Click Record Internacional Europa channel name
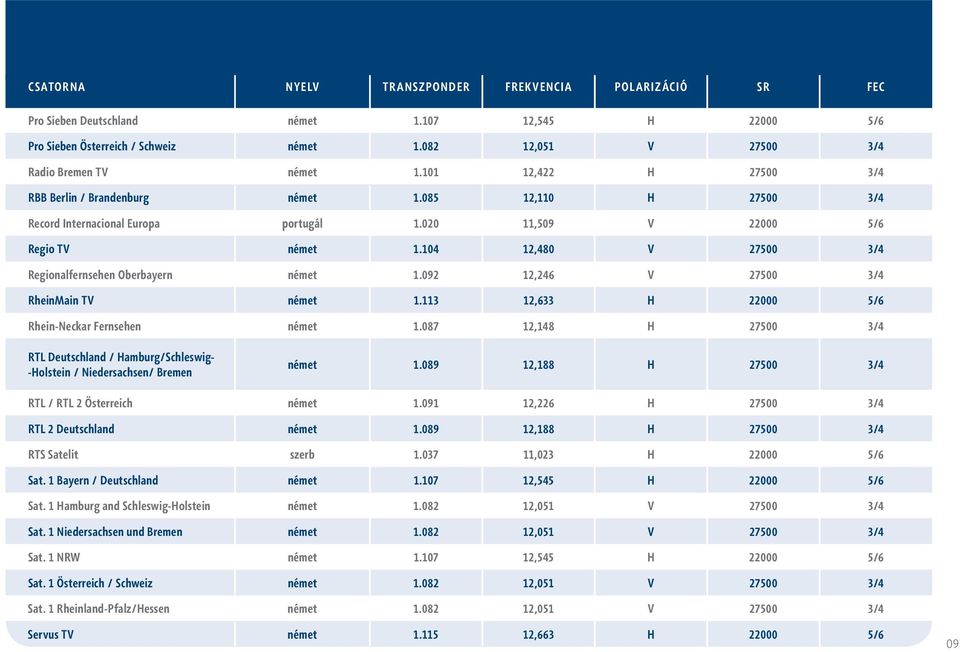960x652 pixels. pos(94,223)
